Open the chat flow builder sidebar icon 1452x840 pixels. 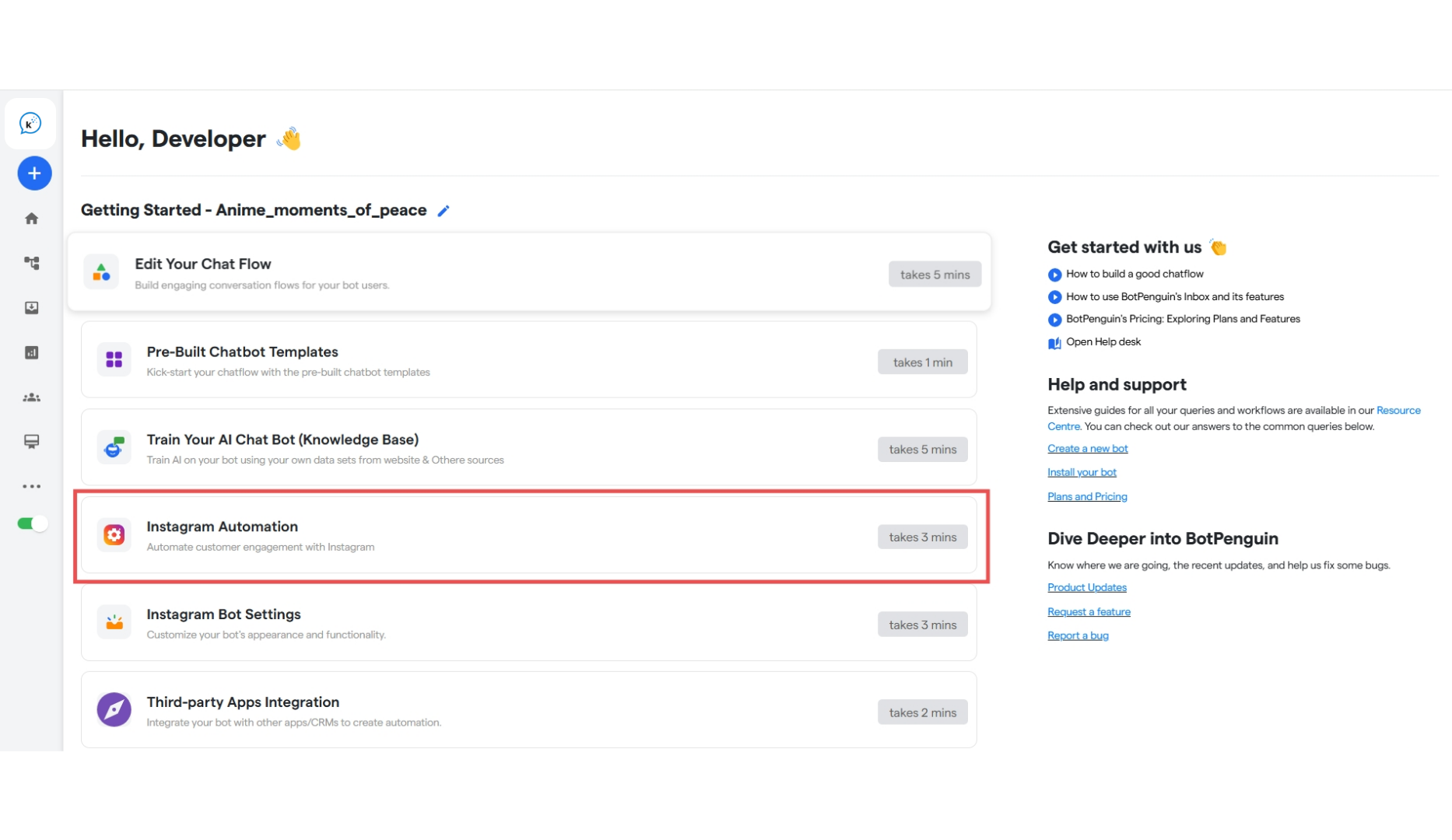tap(32, 263)
